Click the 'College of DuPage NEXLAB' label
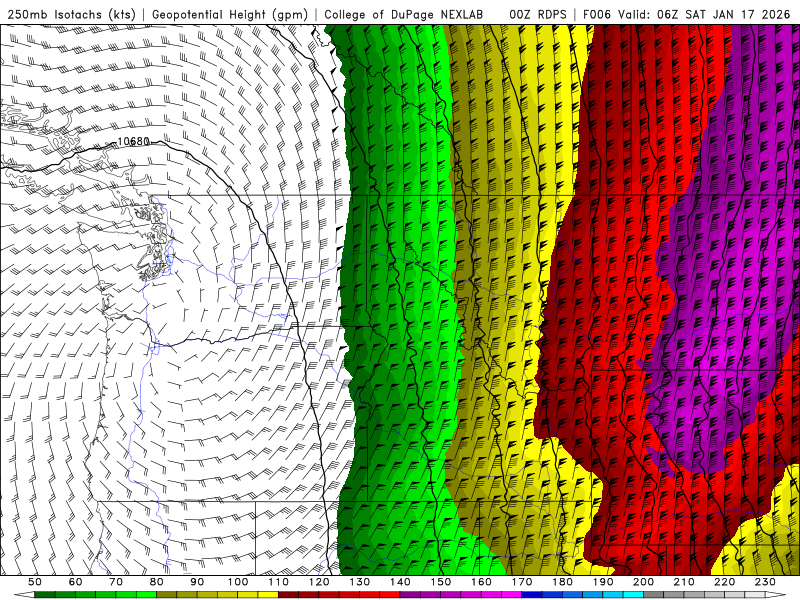Viewport: 800px width, 600px height. (403, 14)
